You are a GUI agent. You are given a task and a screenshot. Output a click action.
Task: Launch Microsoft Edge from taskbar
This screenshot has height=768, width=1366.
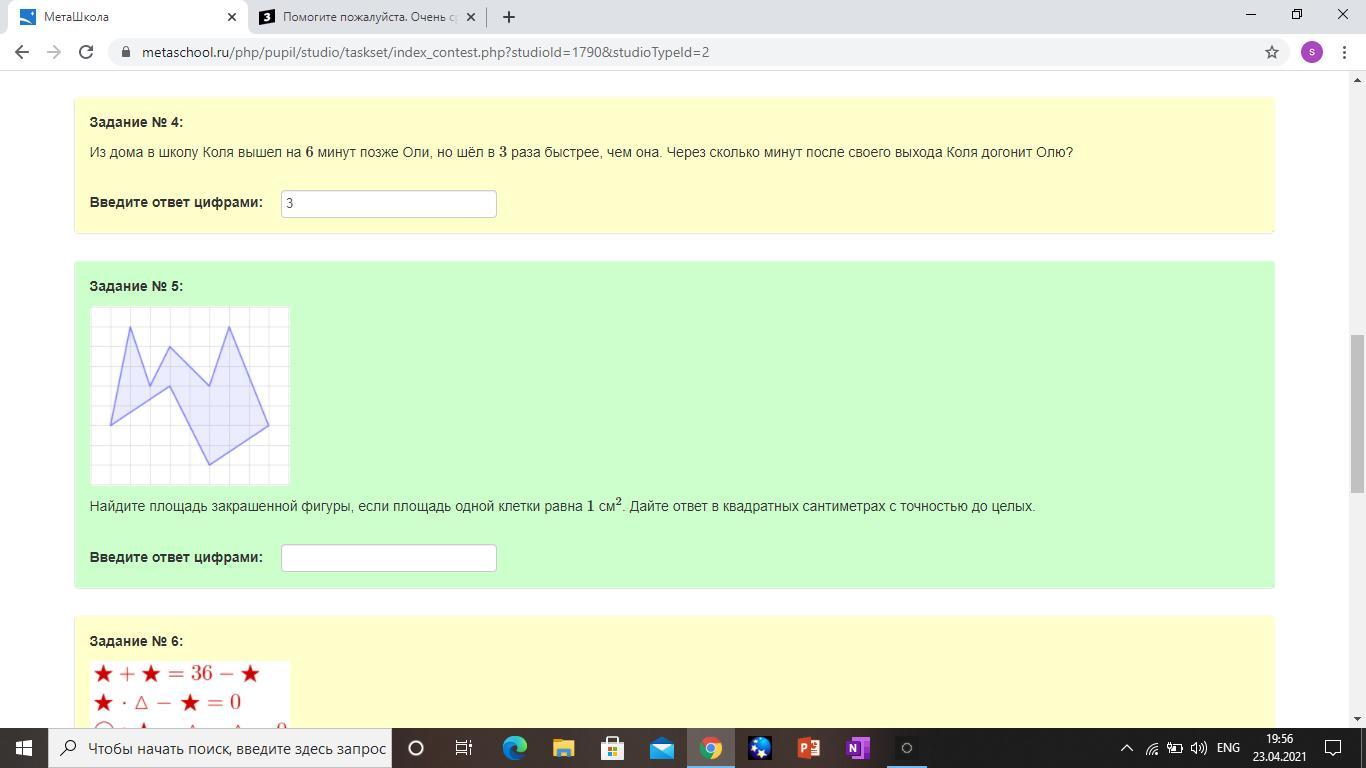pos(514,748)
